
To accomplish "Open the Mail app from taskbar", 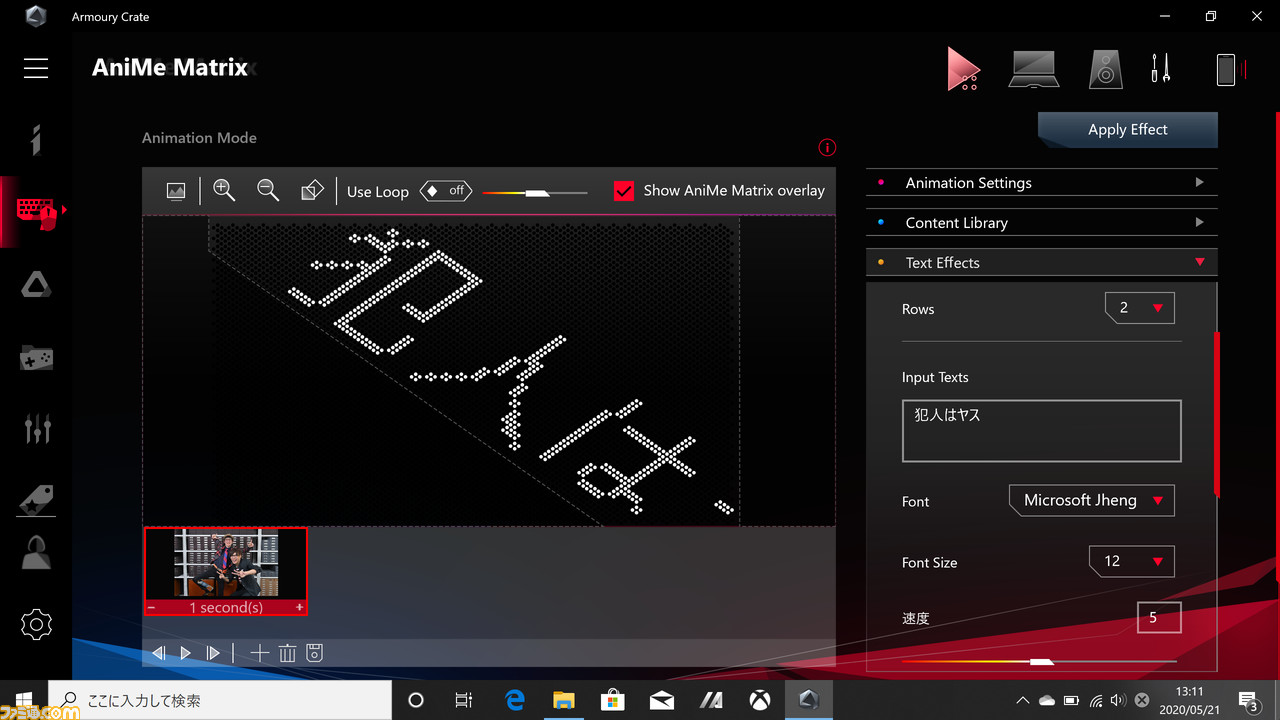I will point(662,701).
